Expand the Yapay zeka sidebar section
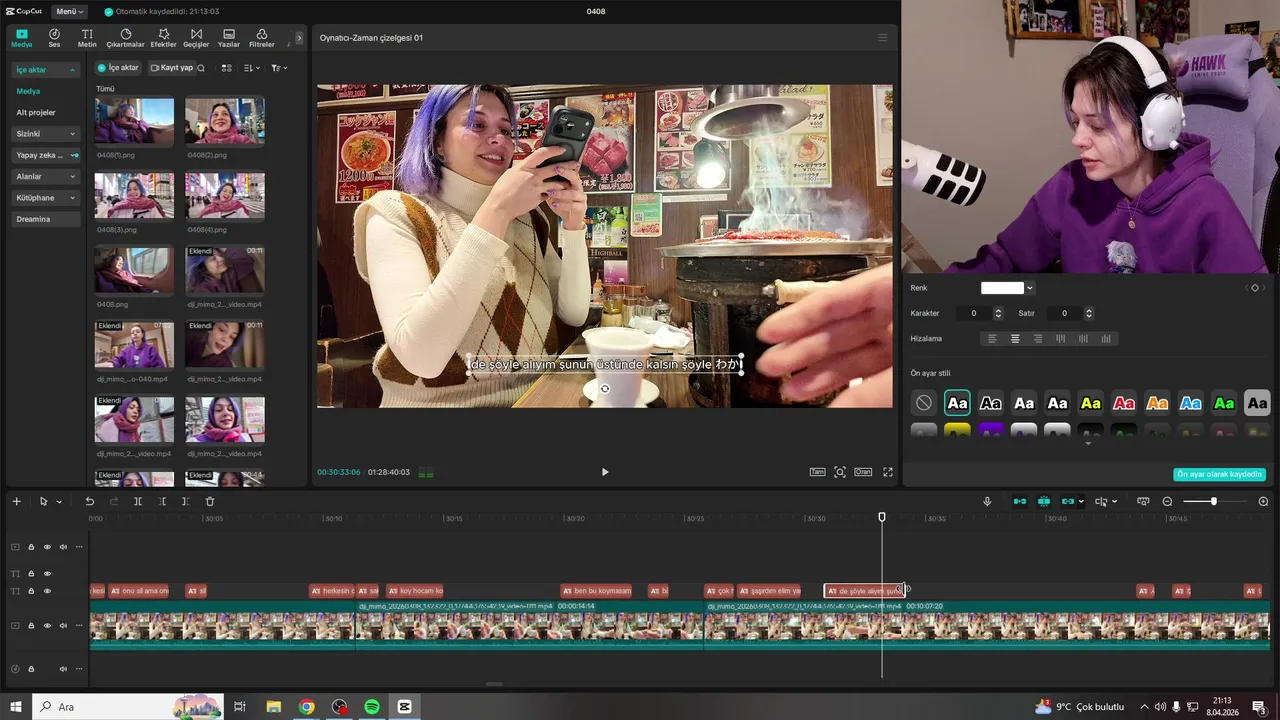1280x720 pixels. [x=45, y=155]
